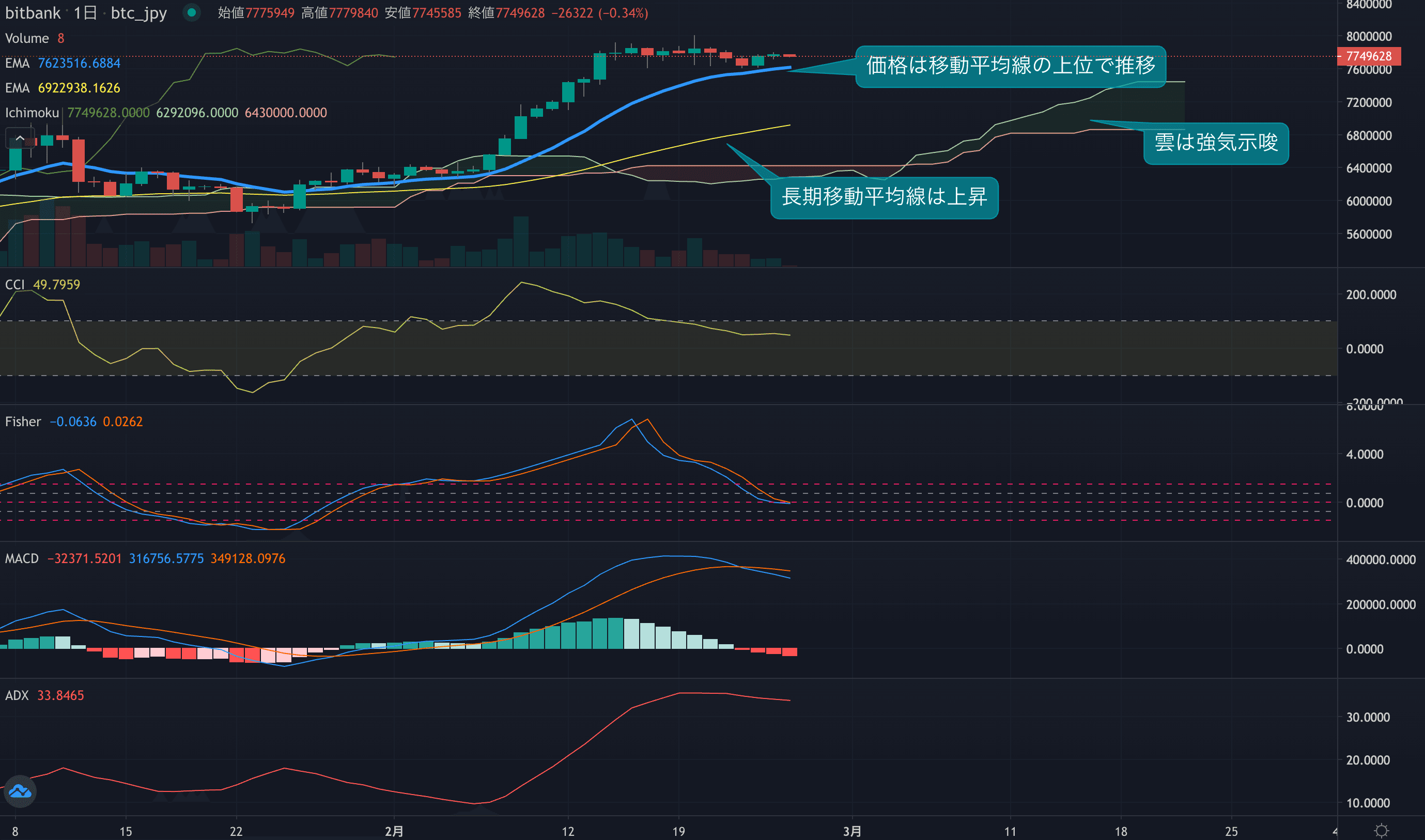The image size is (1425, 840).
Task: Select the Ichimoku indicator legend
Action: [32, 113]
